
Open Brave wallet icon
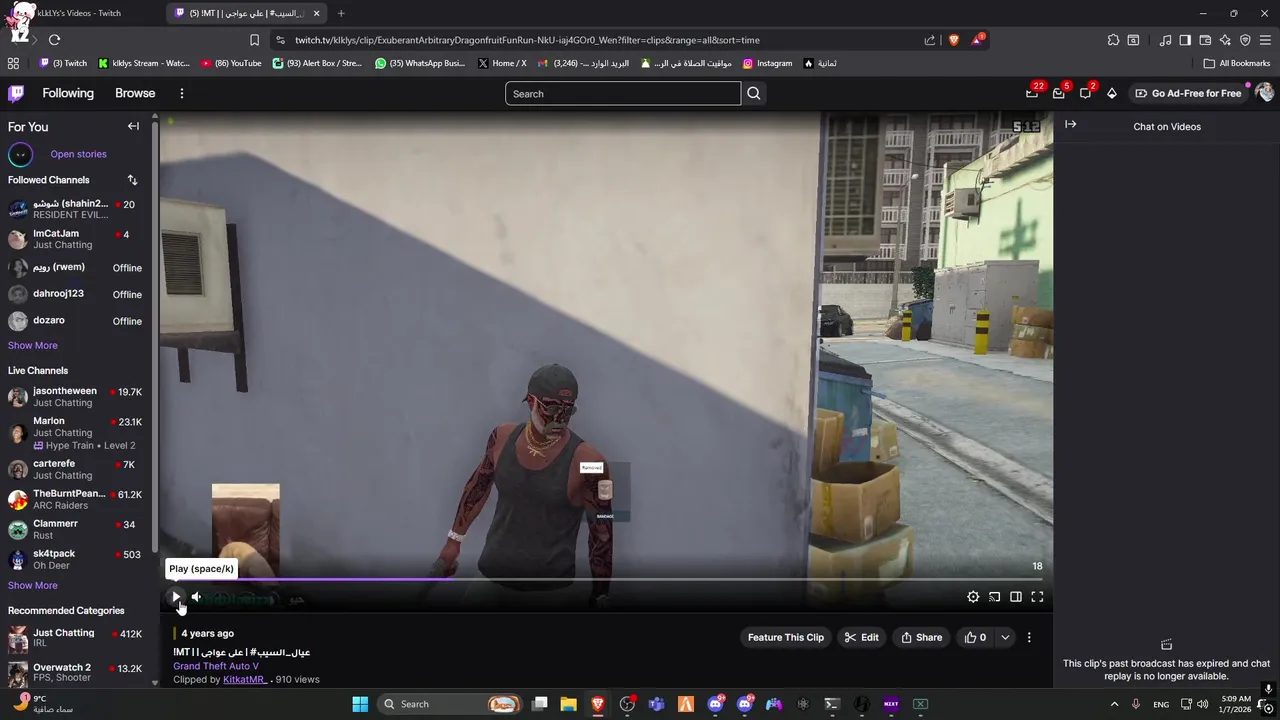tap(1205, 40)
